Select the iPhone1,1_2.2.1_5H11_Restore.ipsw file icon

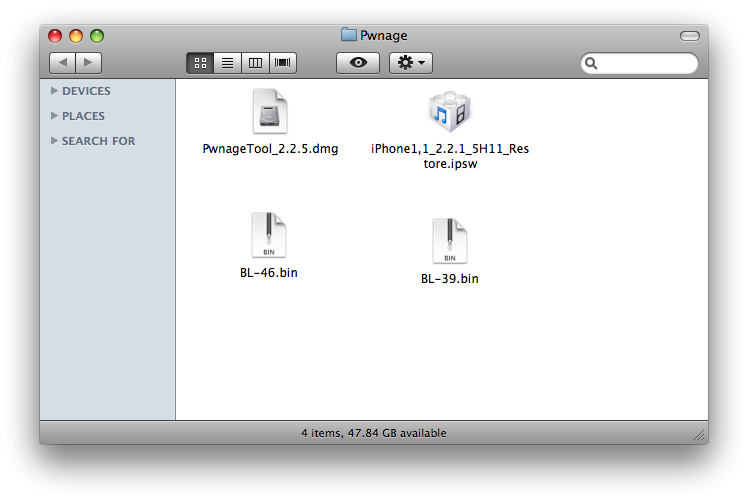coord(449,113)
